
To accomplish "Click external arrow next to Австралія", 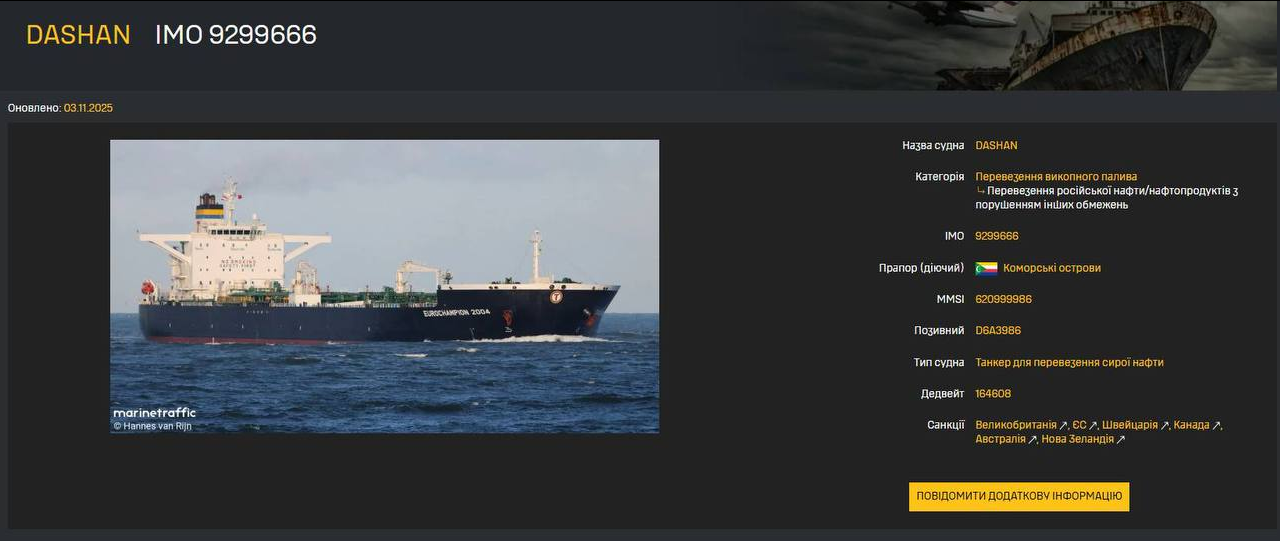I will [x=1033, y=440].
